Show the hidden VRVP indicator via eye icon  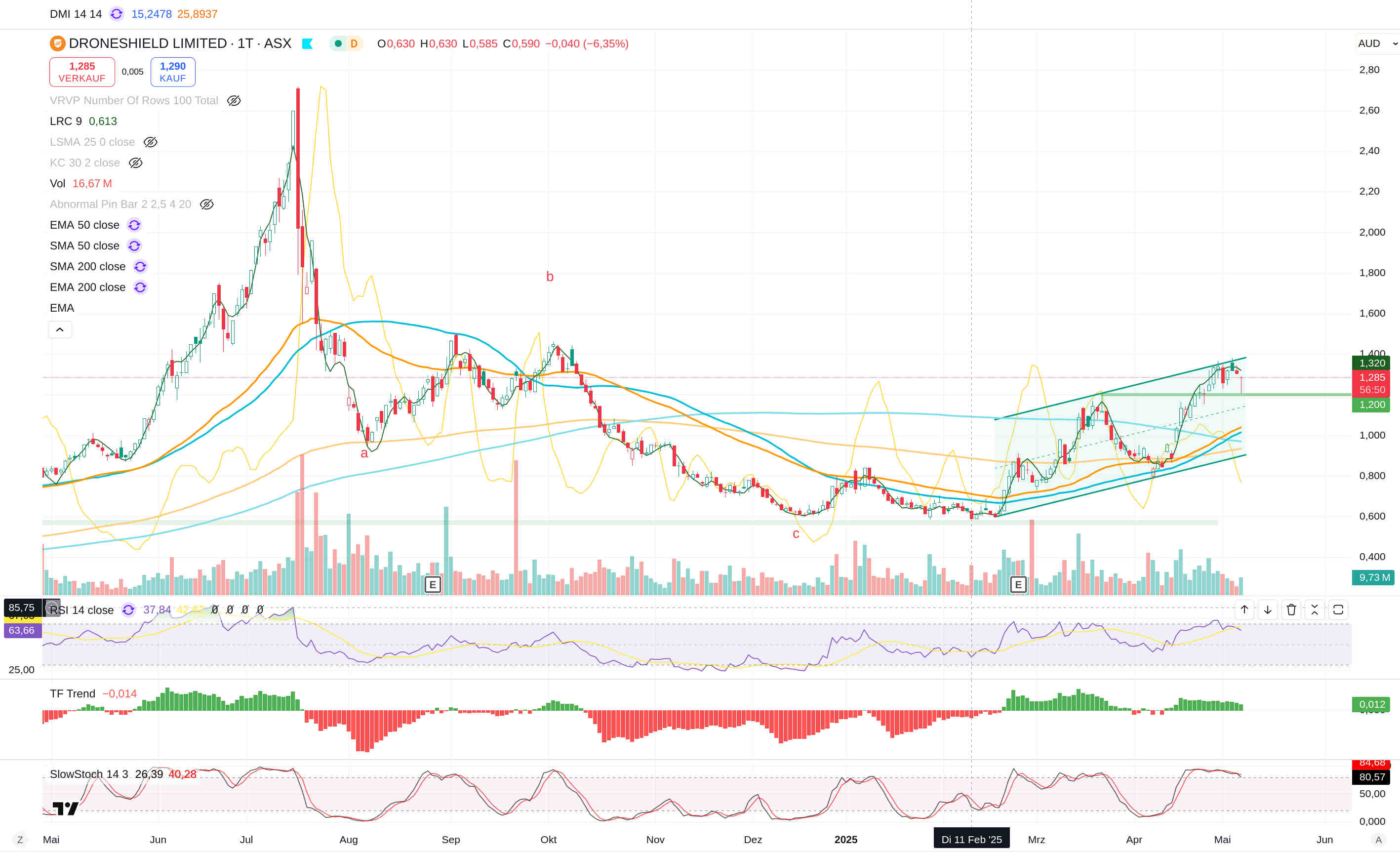click(234, 101)
